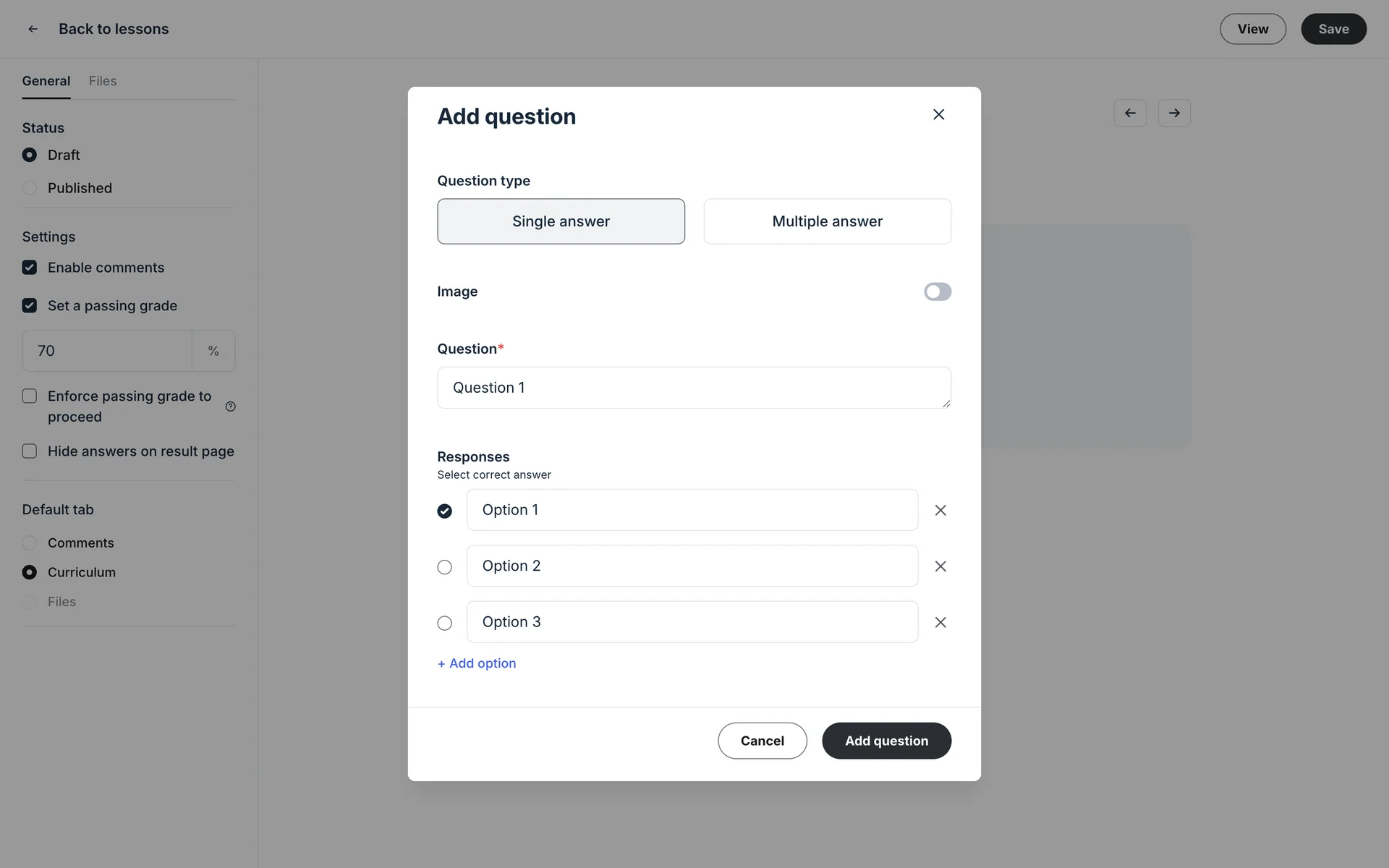Open the General tab
Image resolution: width=1389 pixels, height=868 pixels.
(x=46, y=81)
